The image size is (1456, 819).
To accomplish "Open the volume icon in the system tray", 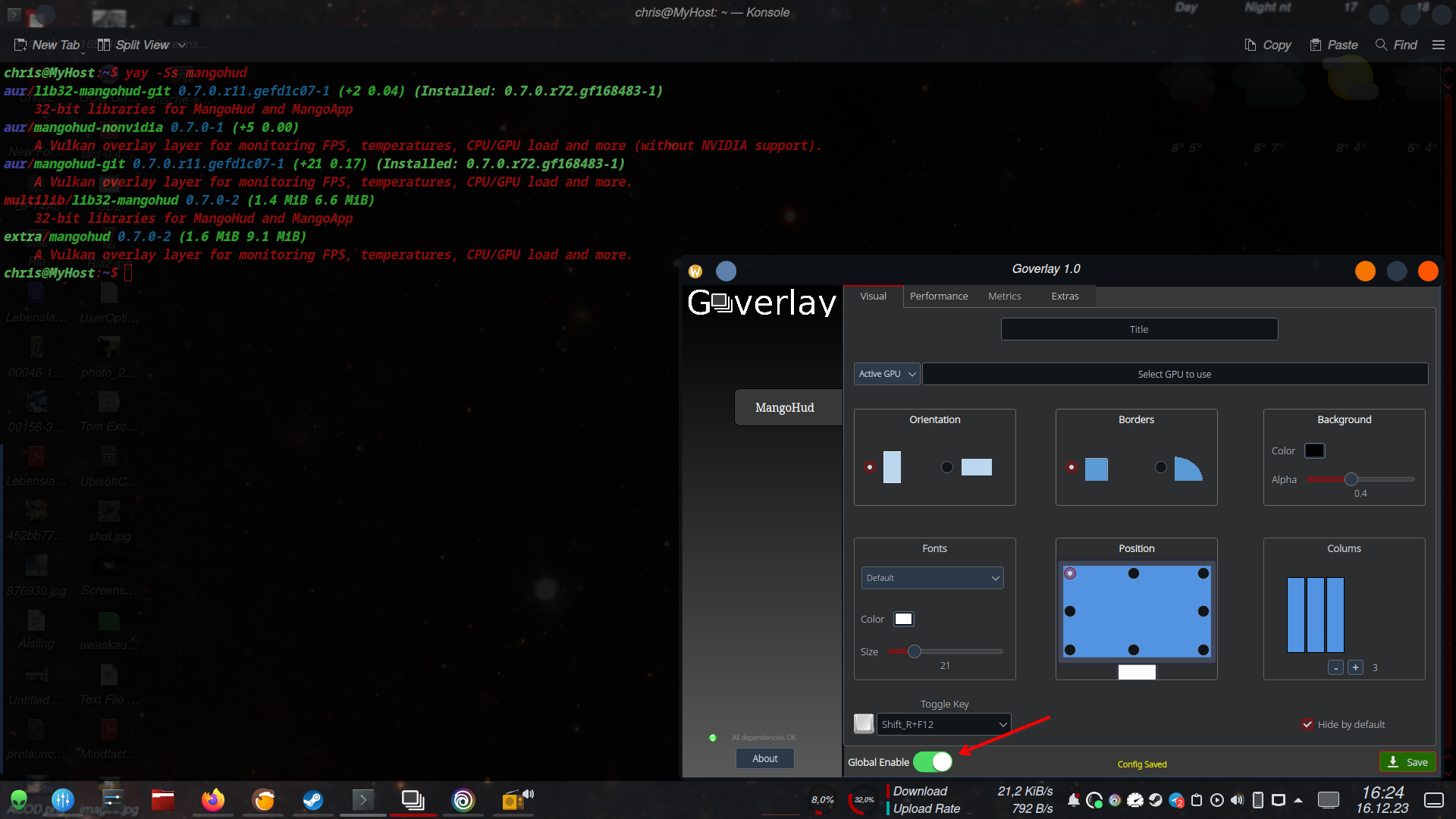I will (x=1237, y=800).
